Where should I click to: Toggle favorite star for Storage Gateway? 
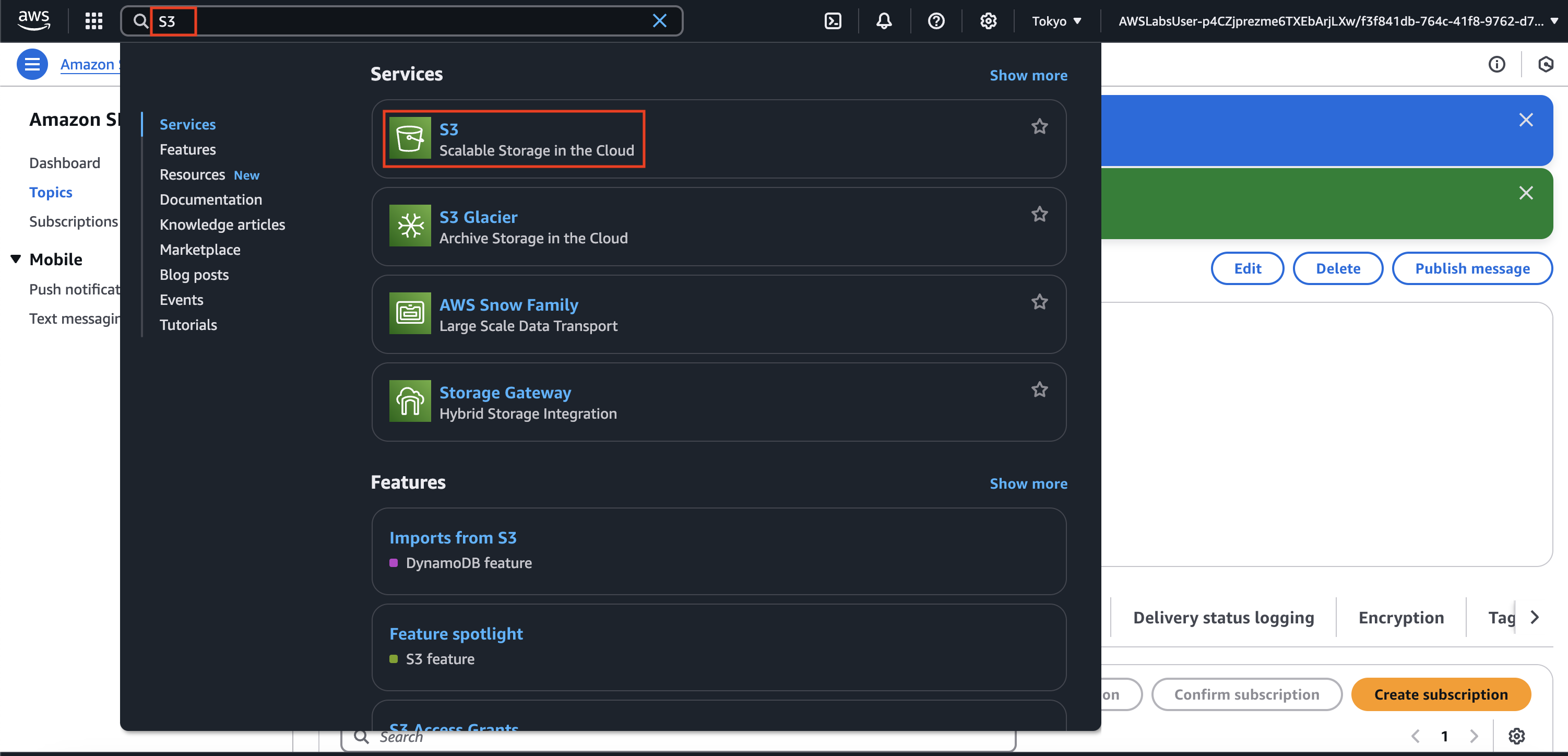[x=1039, y=389]
